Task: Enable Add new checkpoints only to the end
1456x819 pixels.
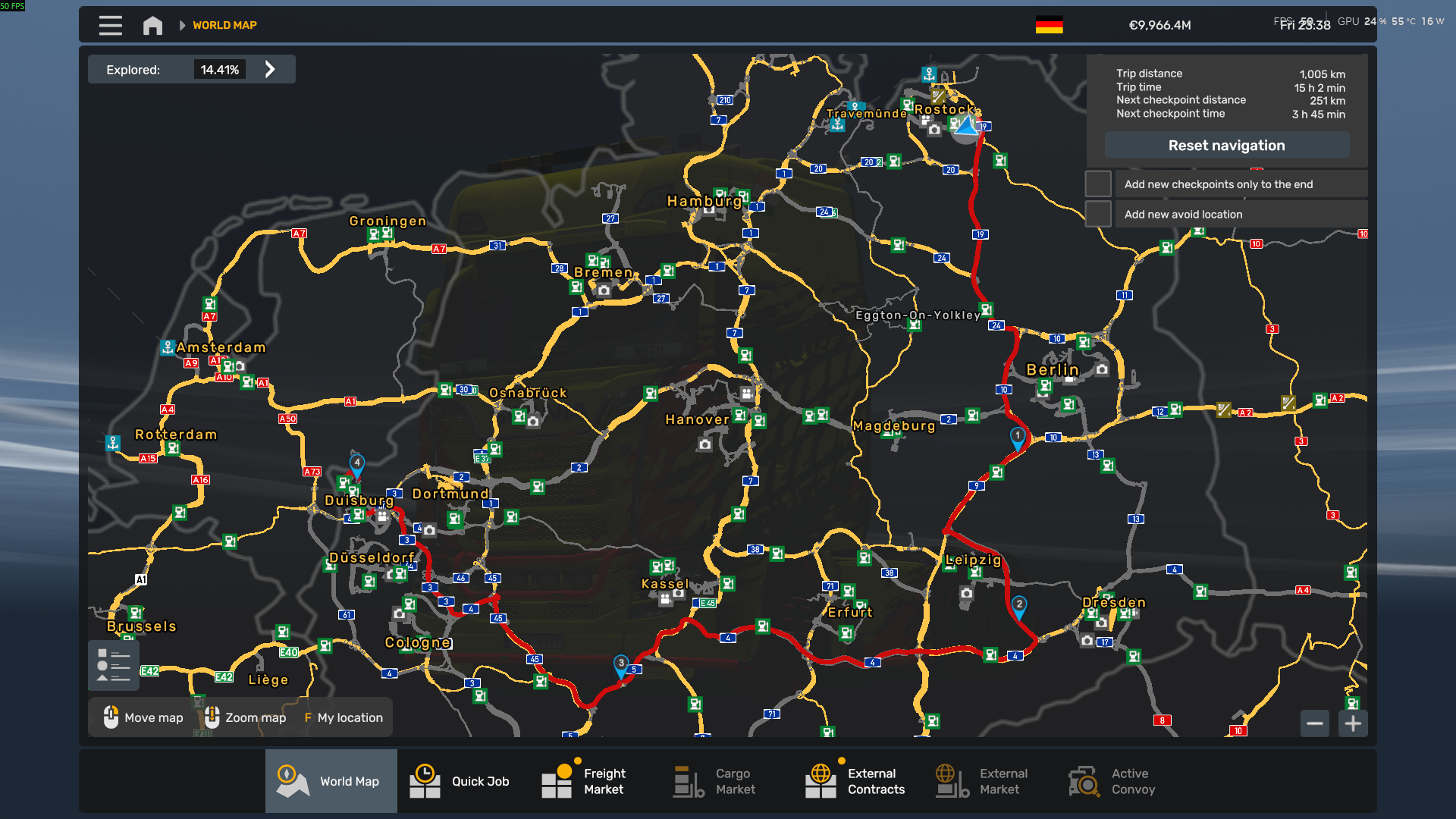Action: (x=1098, y=184)
